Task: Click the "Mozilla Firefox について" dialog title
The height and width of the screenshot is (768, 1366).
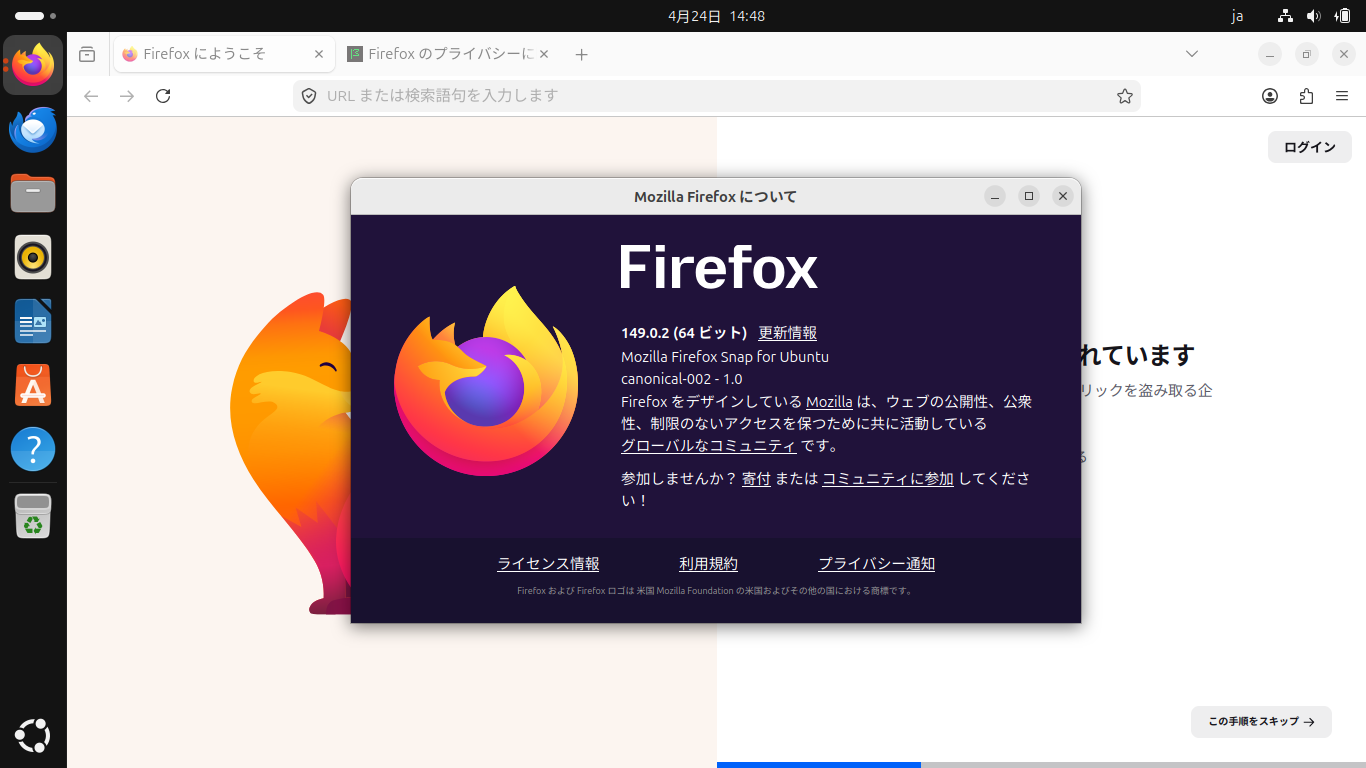Action: click(715, 197)
